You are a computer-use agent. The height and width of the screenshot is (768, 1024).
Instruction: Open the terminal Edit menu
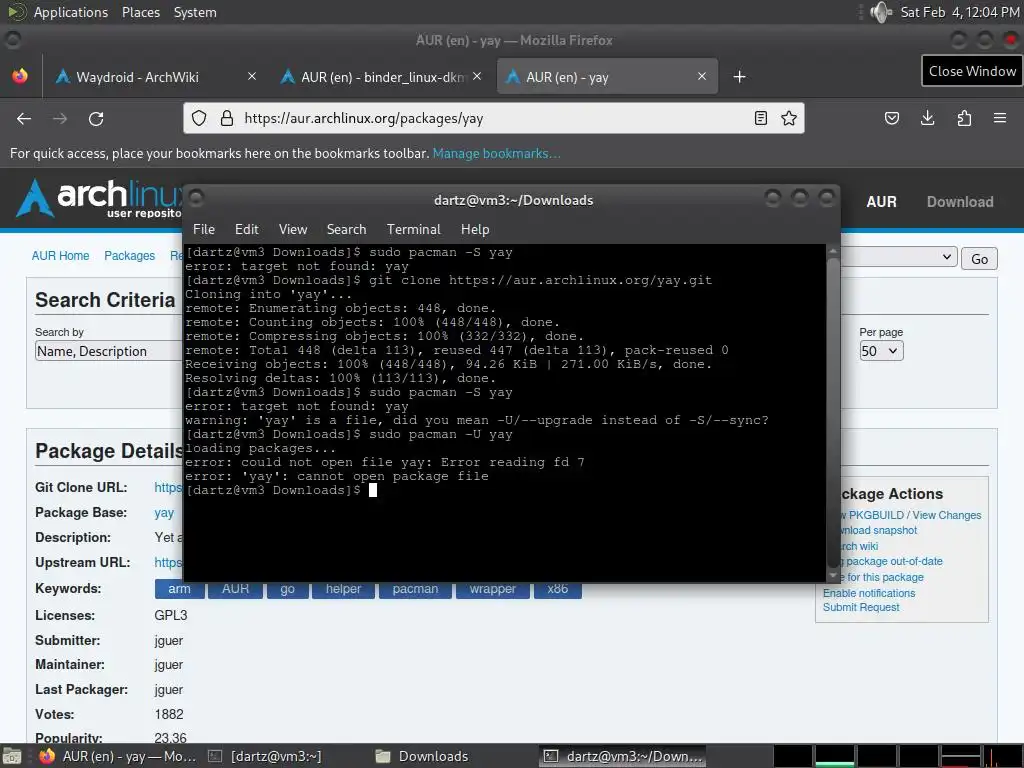point(247,229)
